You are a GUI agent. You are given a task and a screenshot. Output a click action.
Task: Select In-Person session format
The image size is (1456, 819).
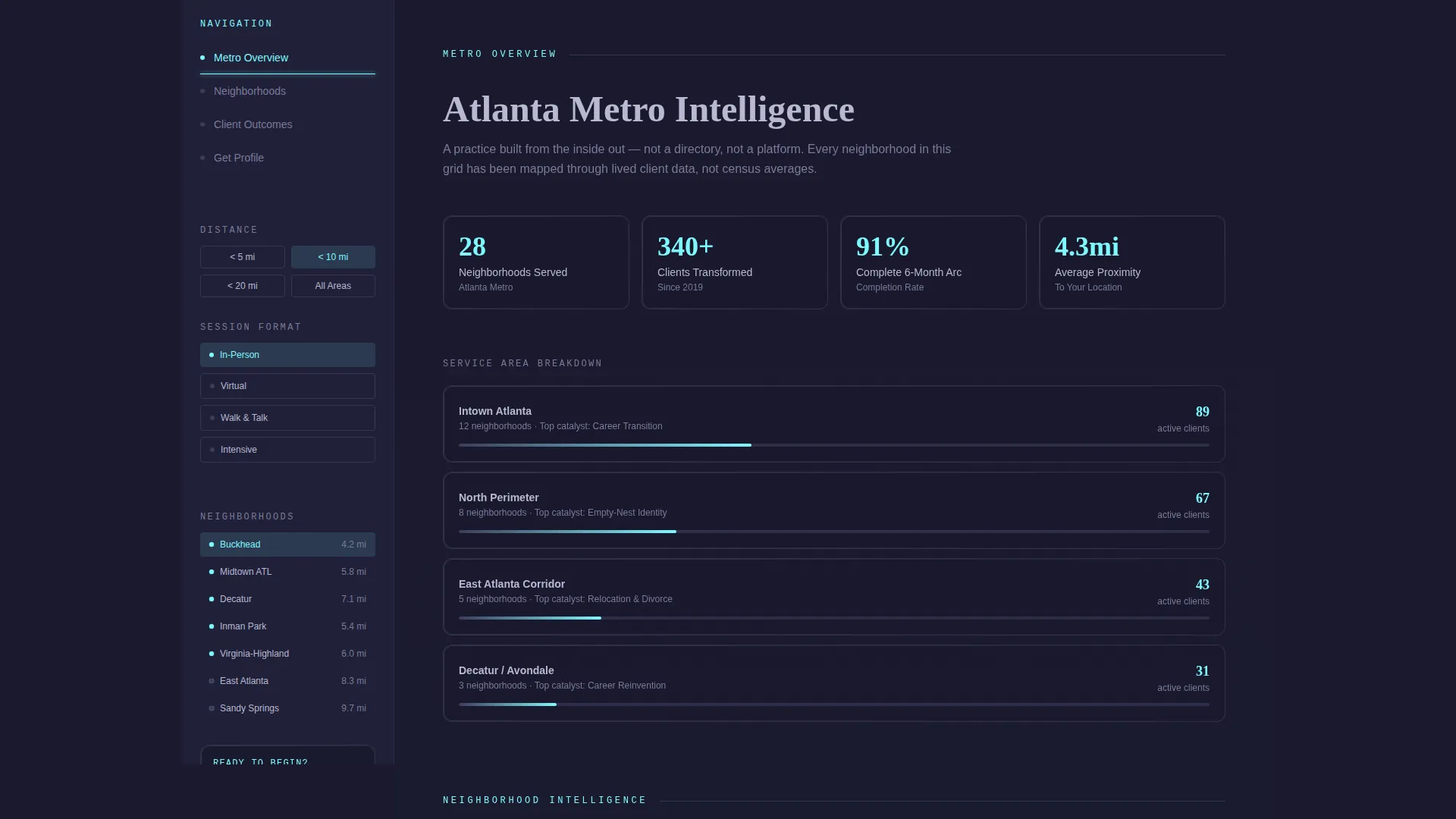tap(287, 355)
